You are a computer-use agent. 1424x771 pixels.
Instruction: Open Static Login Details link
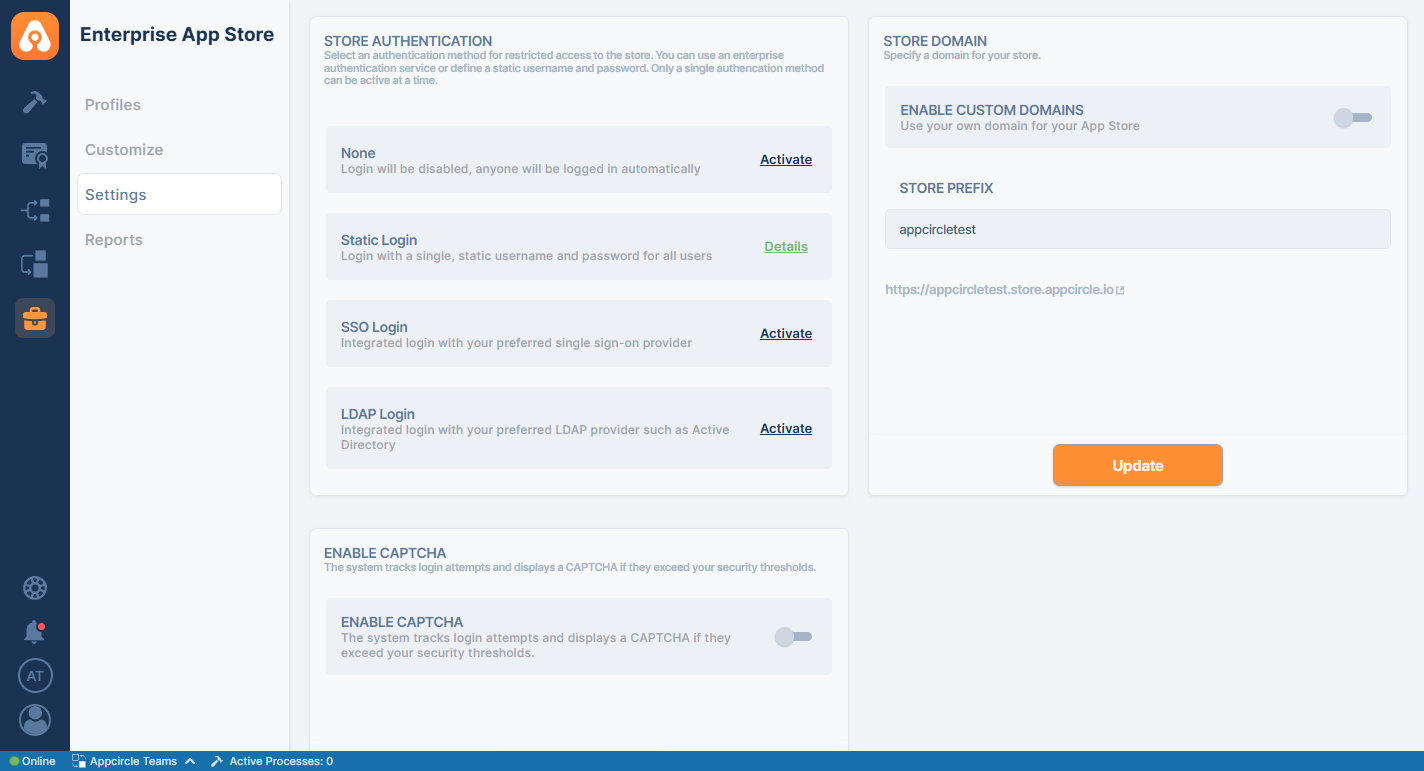pyautogui.click(x=786, y=247)
